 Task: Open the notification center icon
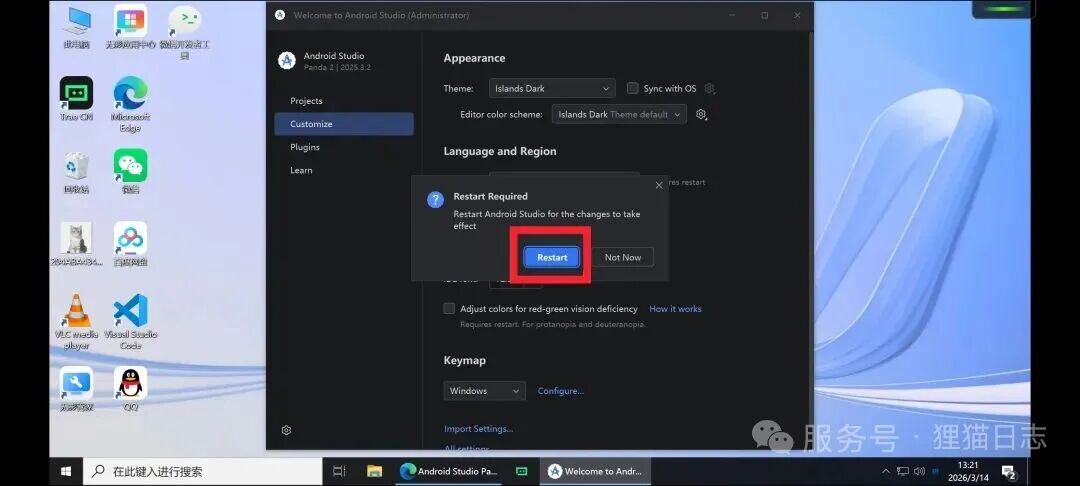pyautogui.click(x=1009, y=472)
